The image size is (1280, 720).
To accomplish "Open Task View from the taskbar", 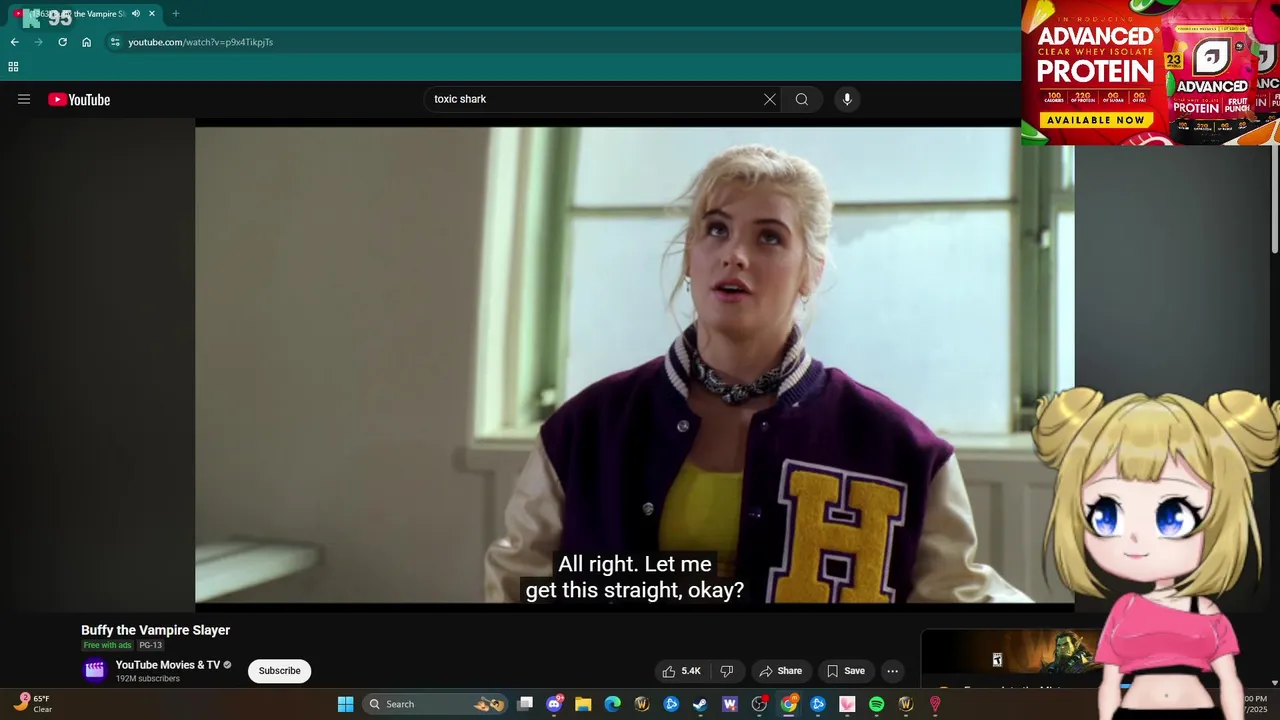I will point(525,704).
